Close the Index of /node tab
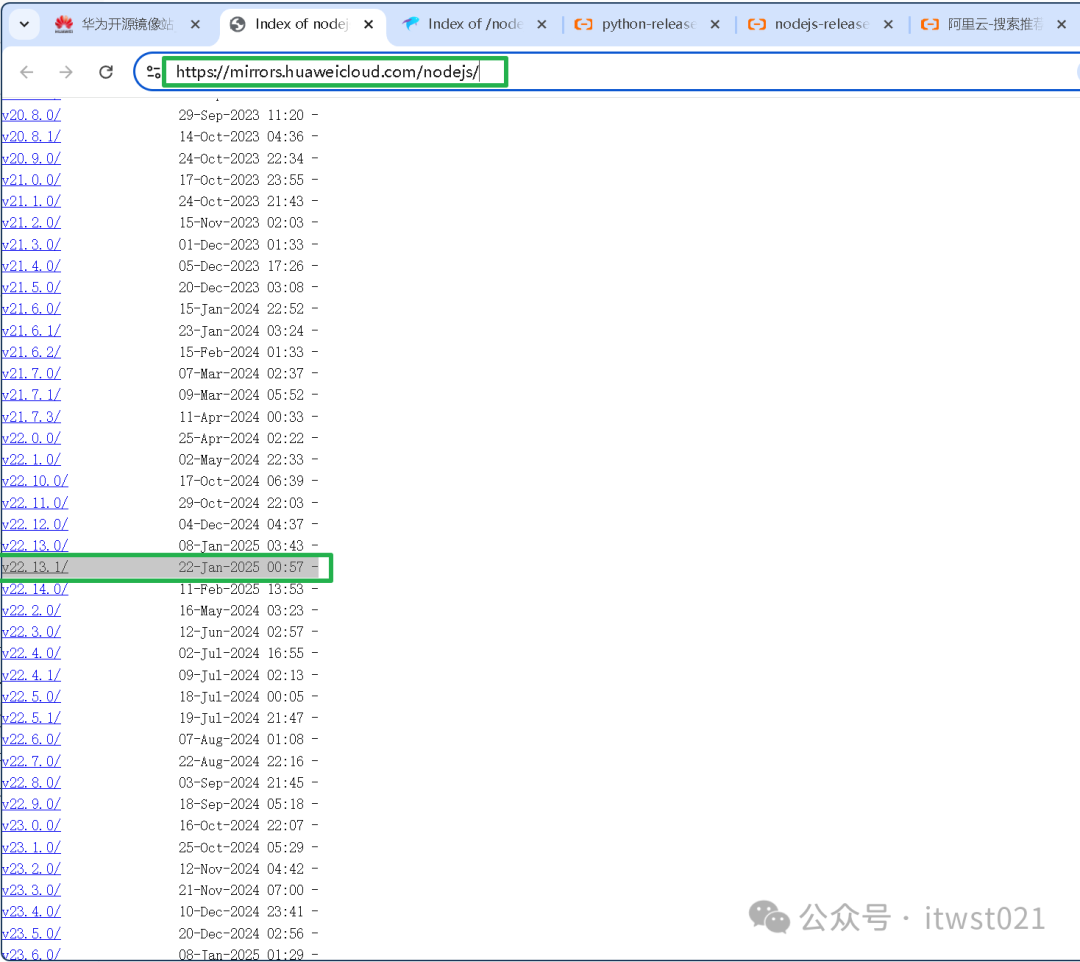Screen dimensions: 1080x962 tap(542, 24)
